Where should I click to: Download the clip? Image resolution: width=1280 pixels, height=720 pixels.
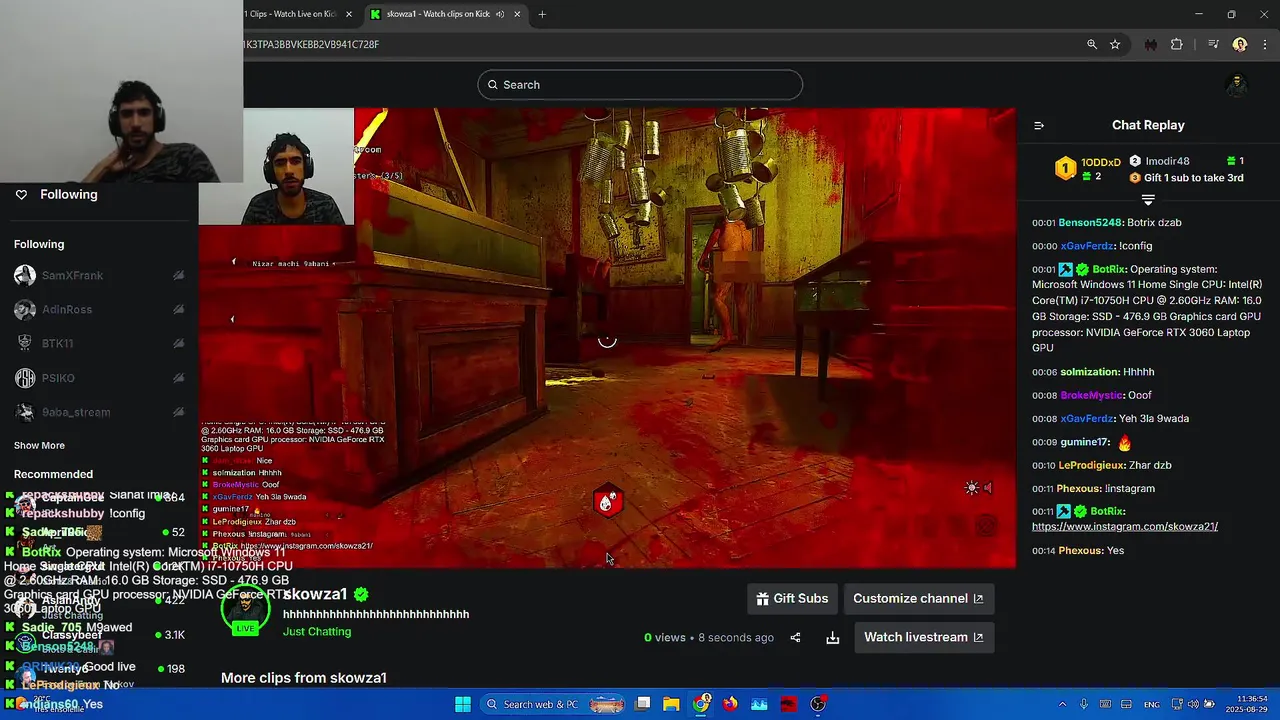pyautogui.click(x=832, y=637)
